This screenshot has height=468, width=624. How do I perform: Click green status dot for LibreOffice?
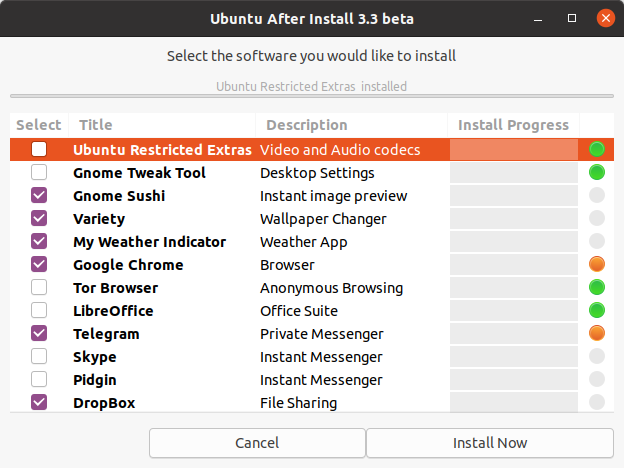597,310
